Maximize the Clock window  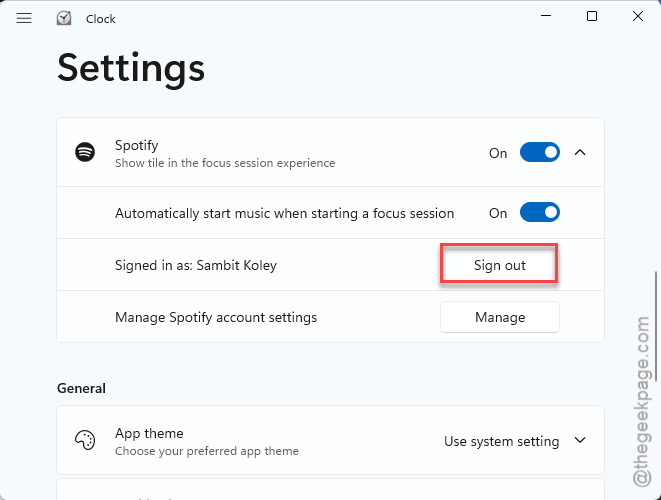point(592,16)
